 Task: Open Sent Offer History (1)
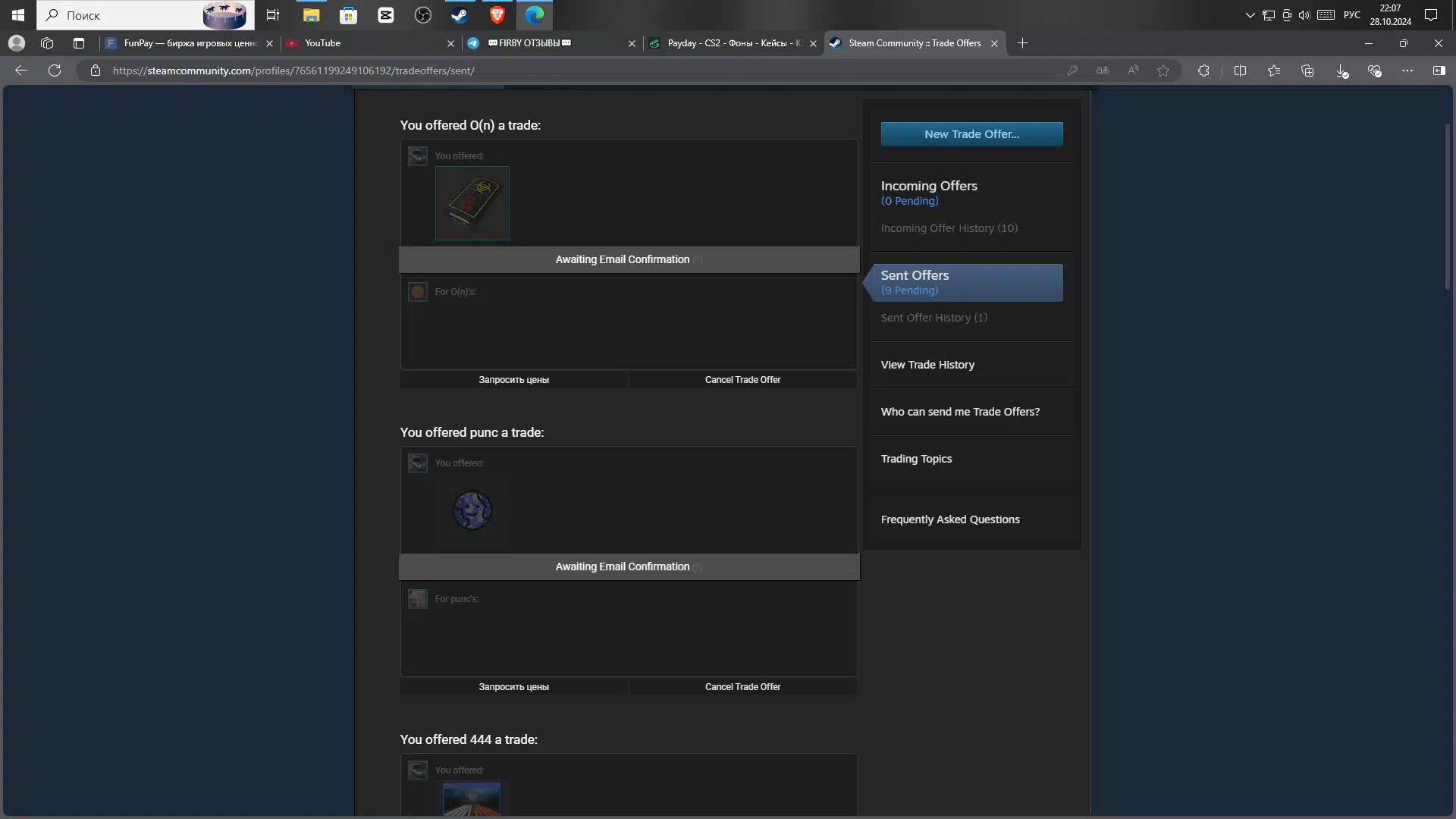(x=934, y=318)
